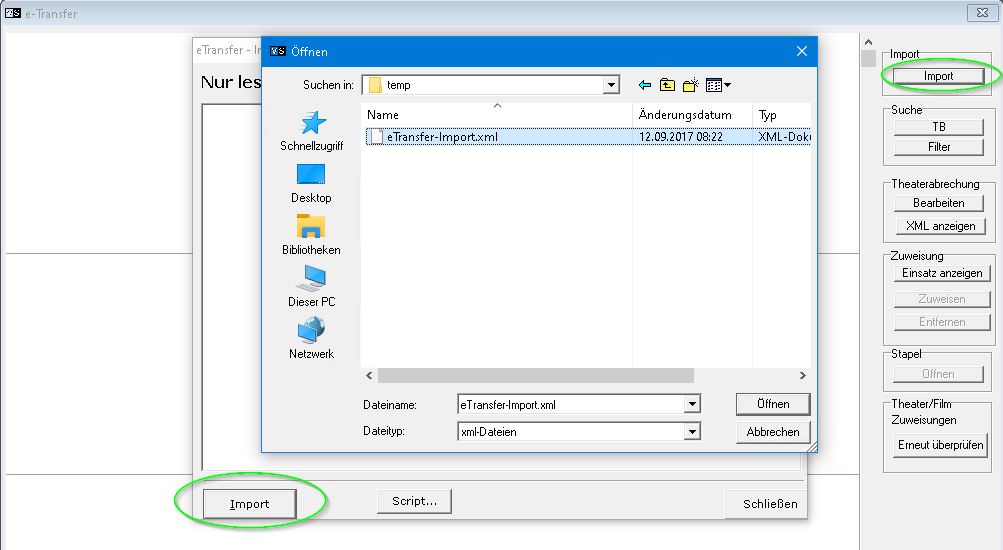1003x550 pixels.
Task: Click the XML anzeigen button
Action: pyautogui.click(x=939, y=226)
